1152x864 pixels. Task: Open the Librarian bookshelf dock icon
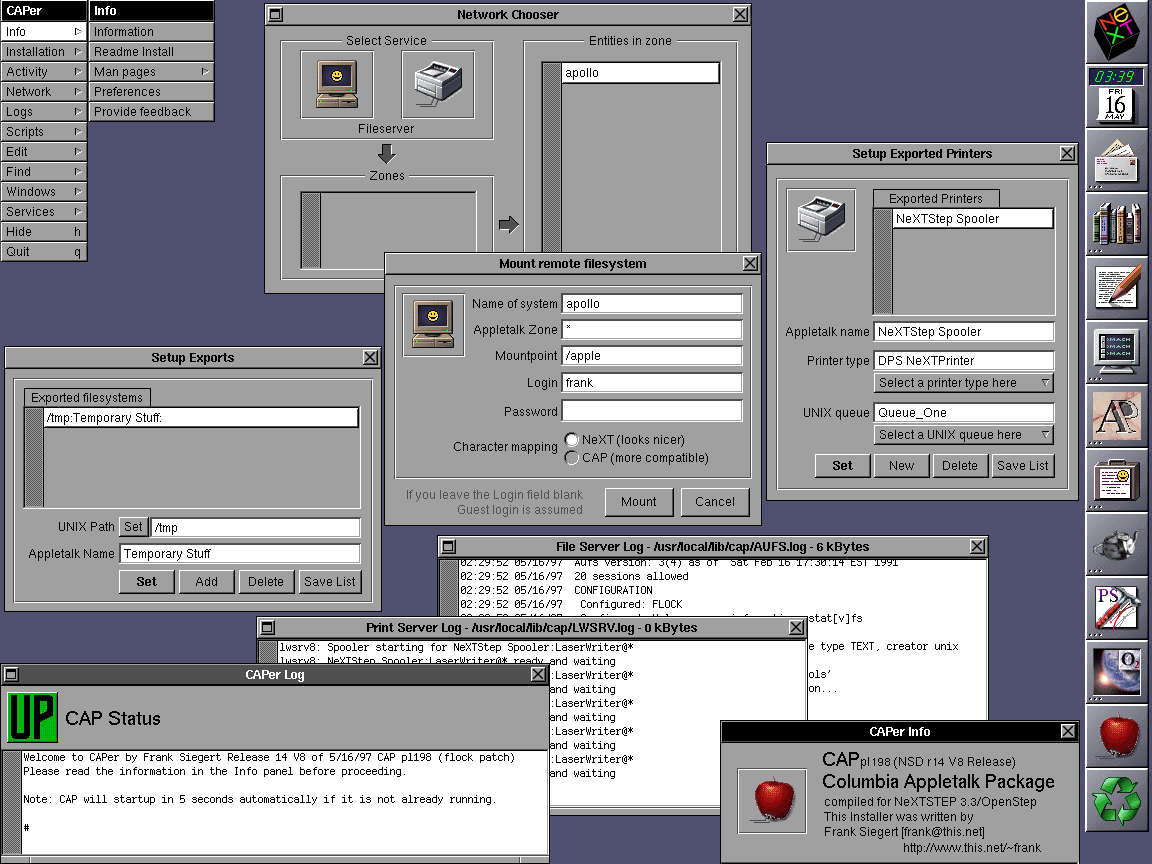pyautogui.click(x=1117, y=223)
